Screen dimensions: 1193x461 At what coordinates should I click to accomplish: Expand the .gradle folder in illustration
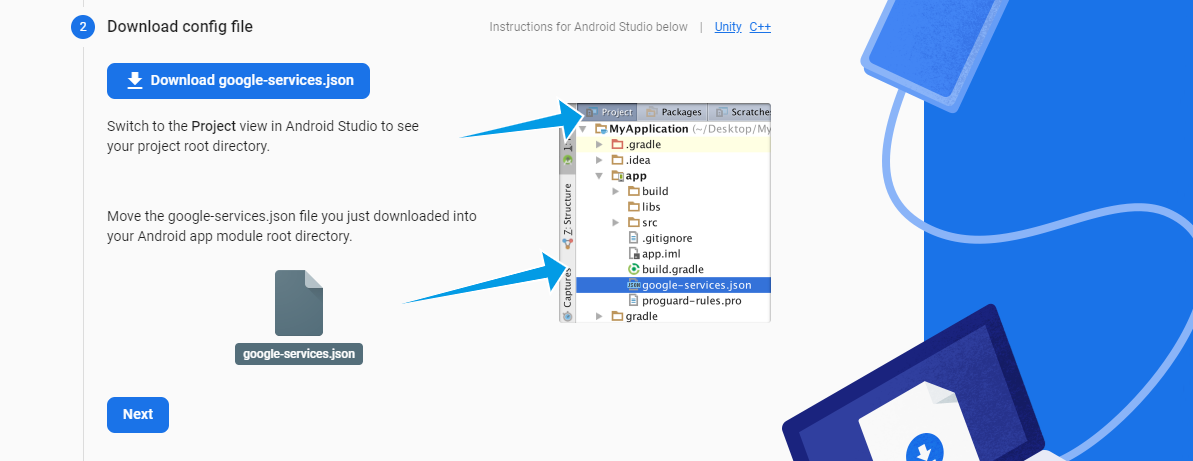600,145
